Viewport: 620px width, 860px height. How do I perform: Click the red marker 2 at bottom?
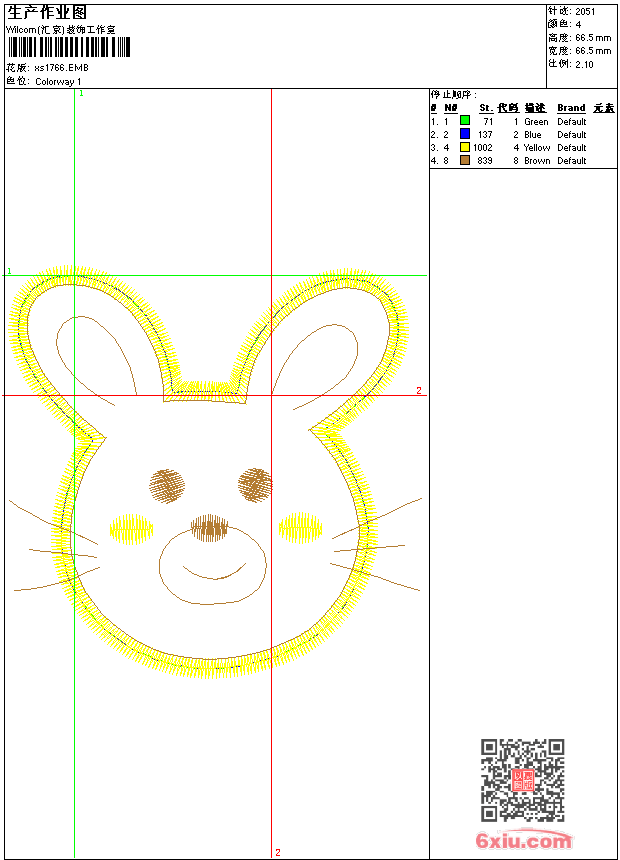coord(277,852)
